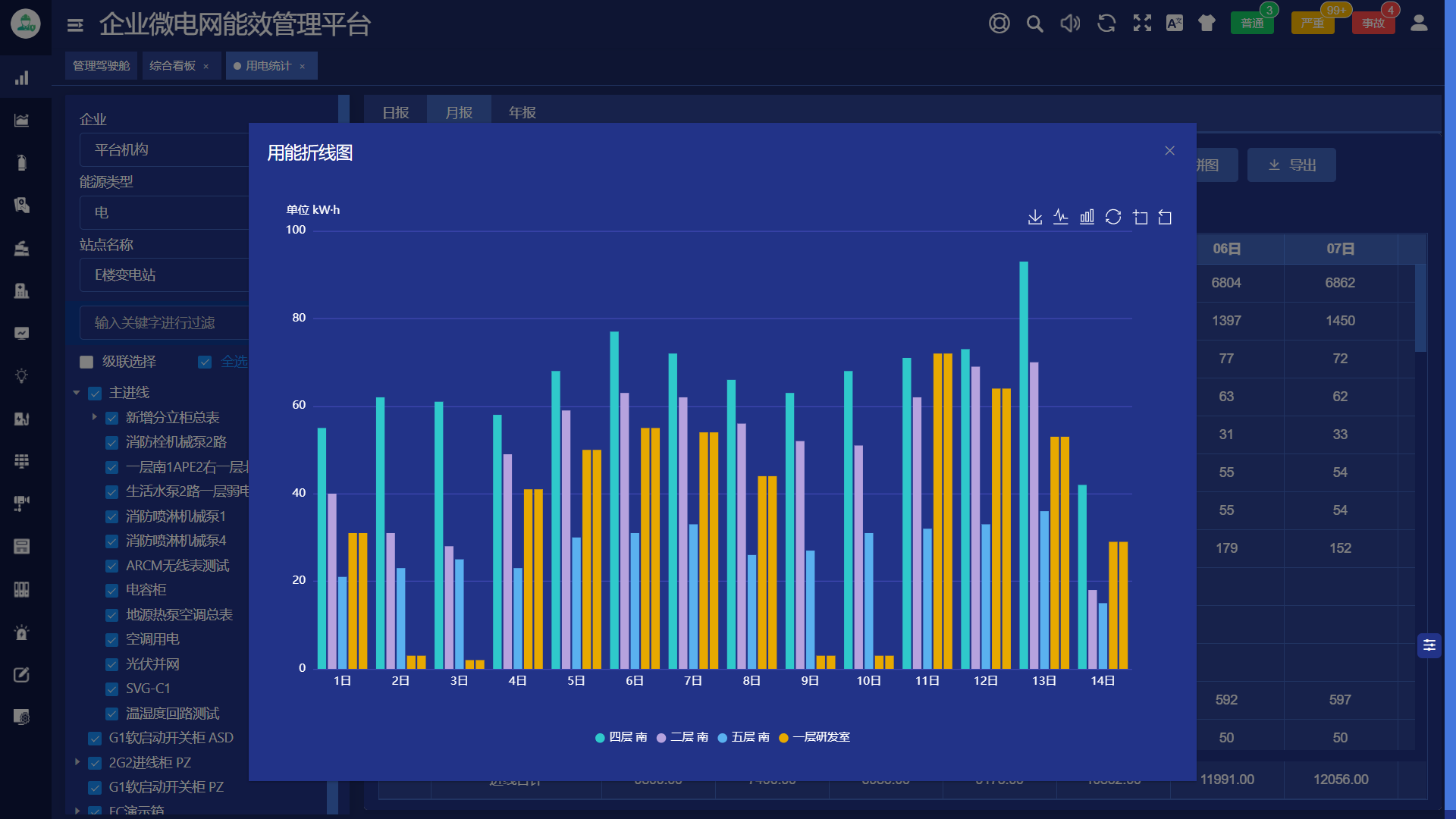Switch to the 日报 tab
Screen dimensions: 1456x819
click(x=395, y=112)
